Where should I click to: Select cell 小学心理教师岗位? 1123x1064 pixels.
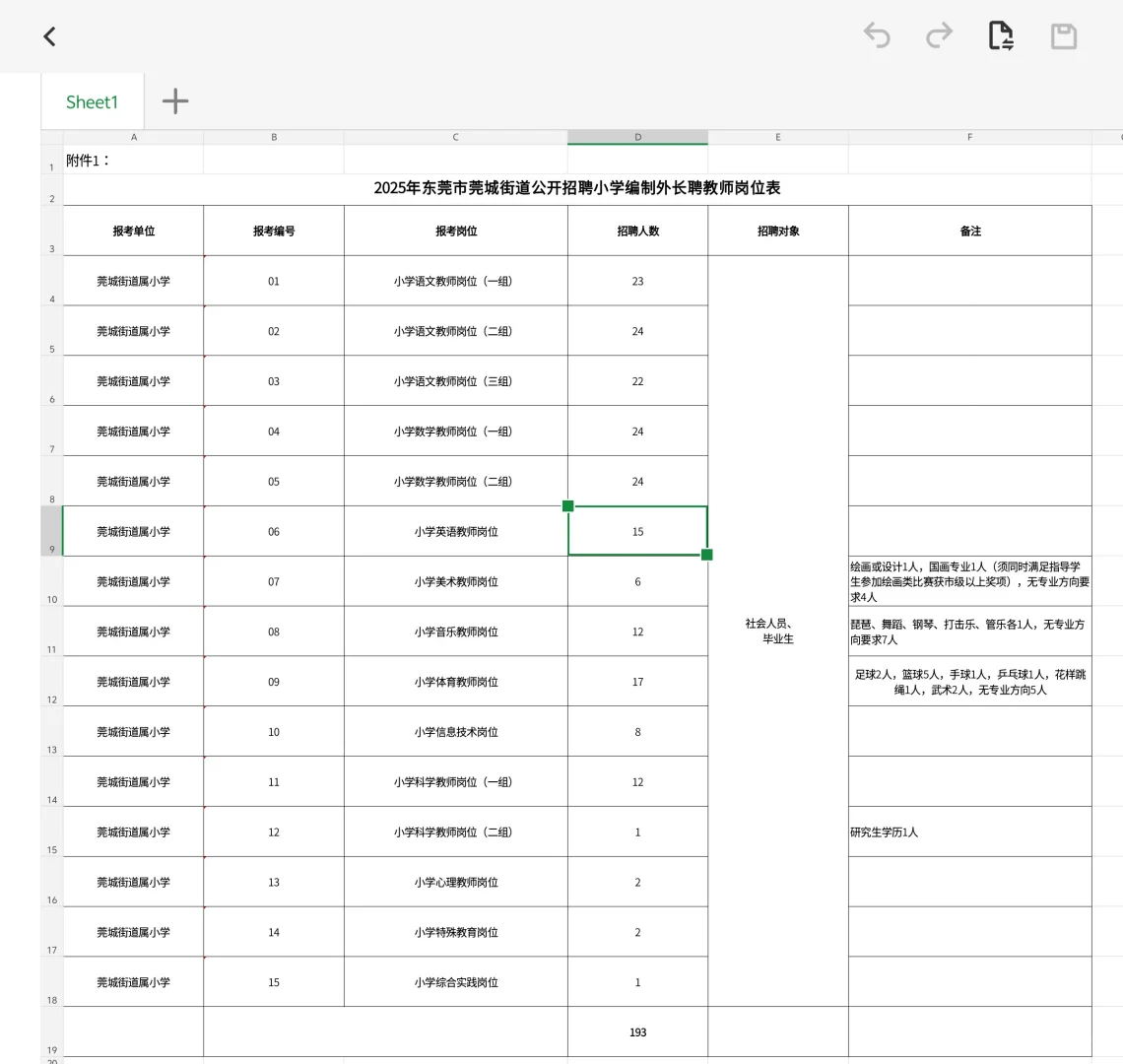click(455, 883)
